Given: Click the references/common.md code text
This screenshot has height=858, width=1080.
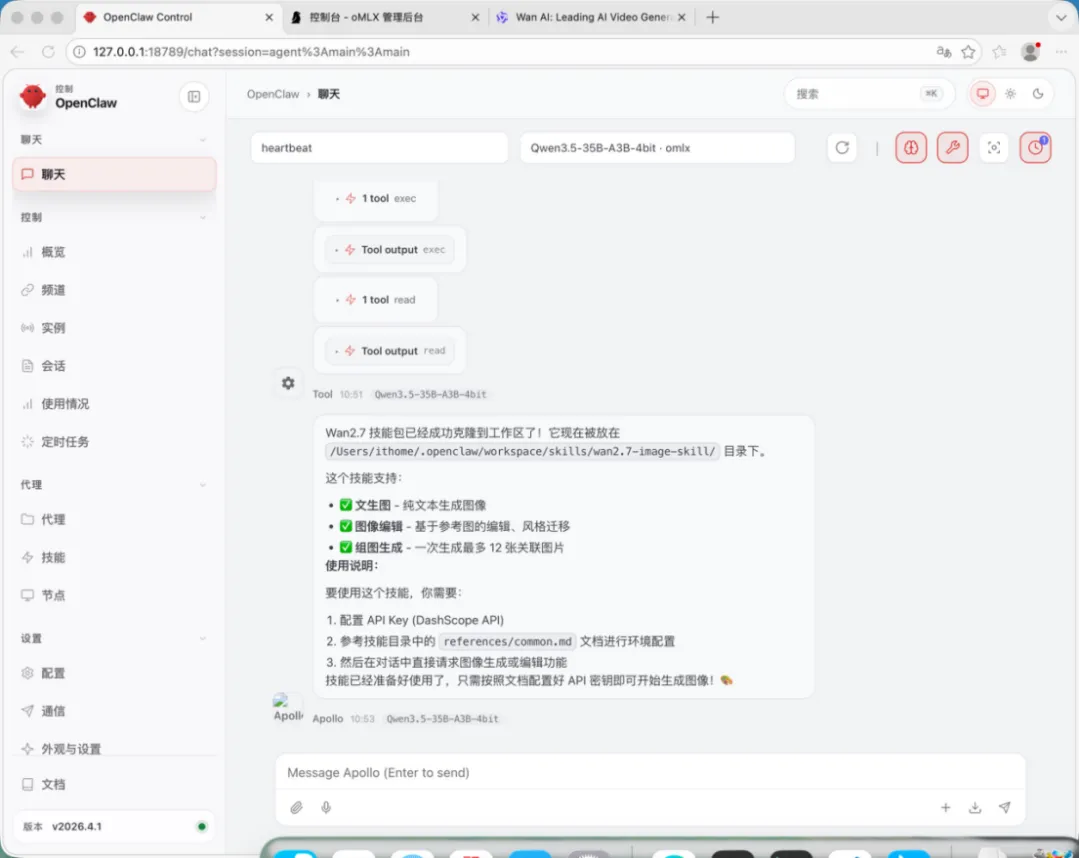Looking at the screenshot, I should pos(508,641).
